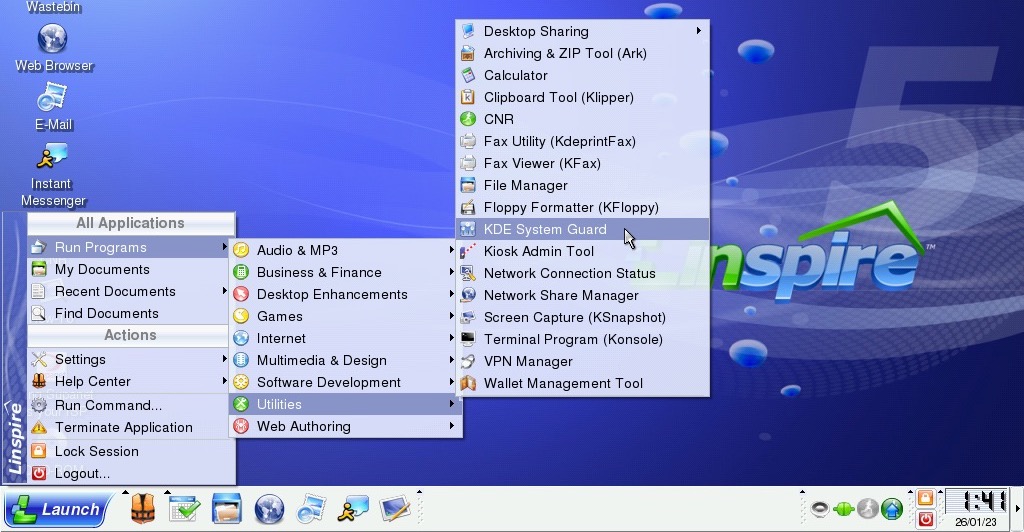
Task: Click the life jacket help icon in taskbar
Action: pos(144,509)
